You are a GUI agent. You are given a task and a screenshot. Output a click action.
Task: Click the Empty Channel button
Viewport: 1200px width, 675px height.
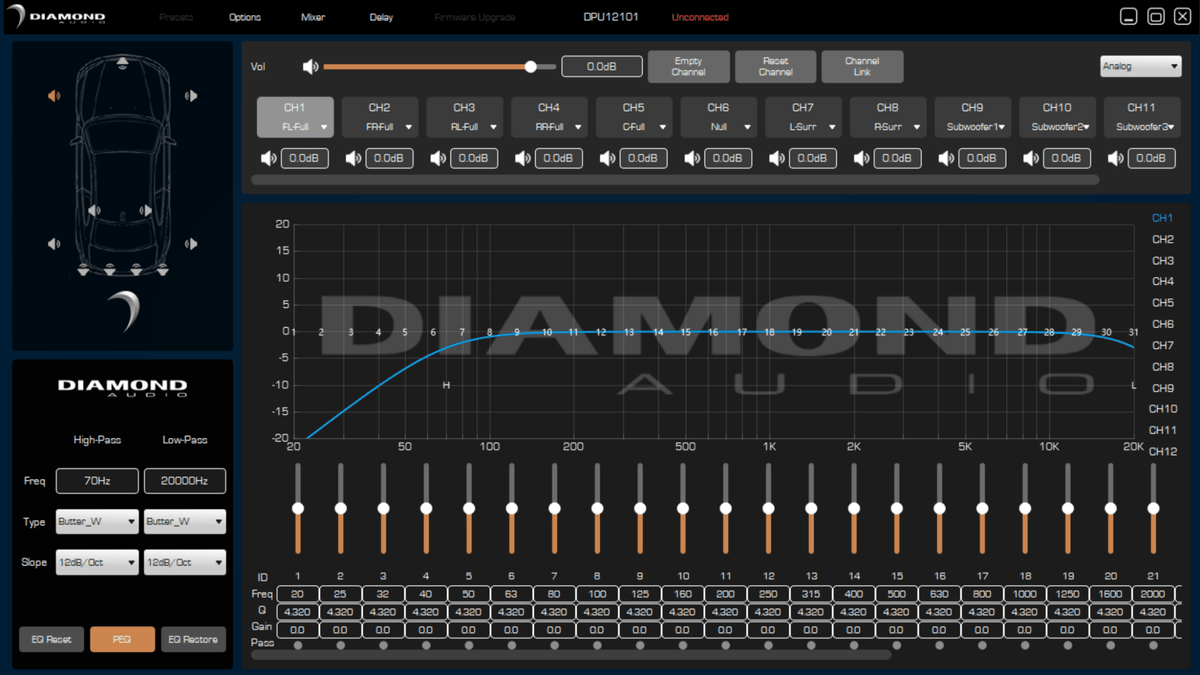point(689,67)
